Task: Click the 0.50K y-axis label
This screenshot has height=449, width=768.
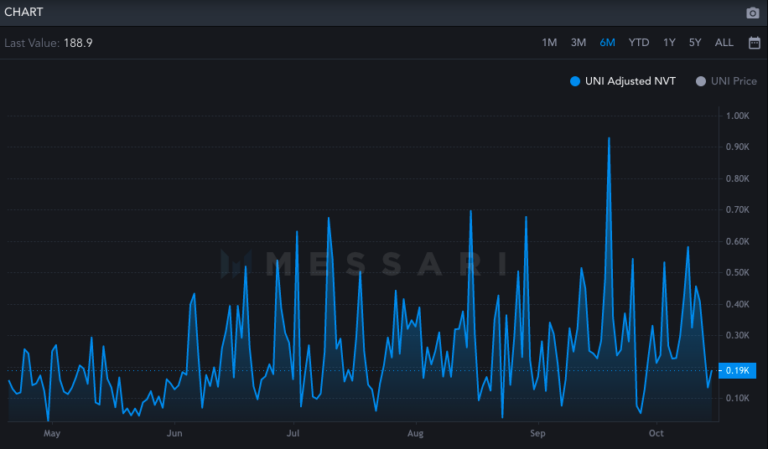Action: (x=737, y=273)
